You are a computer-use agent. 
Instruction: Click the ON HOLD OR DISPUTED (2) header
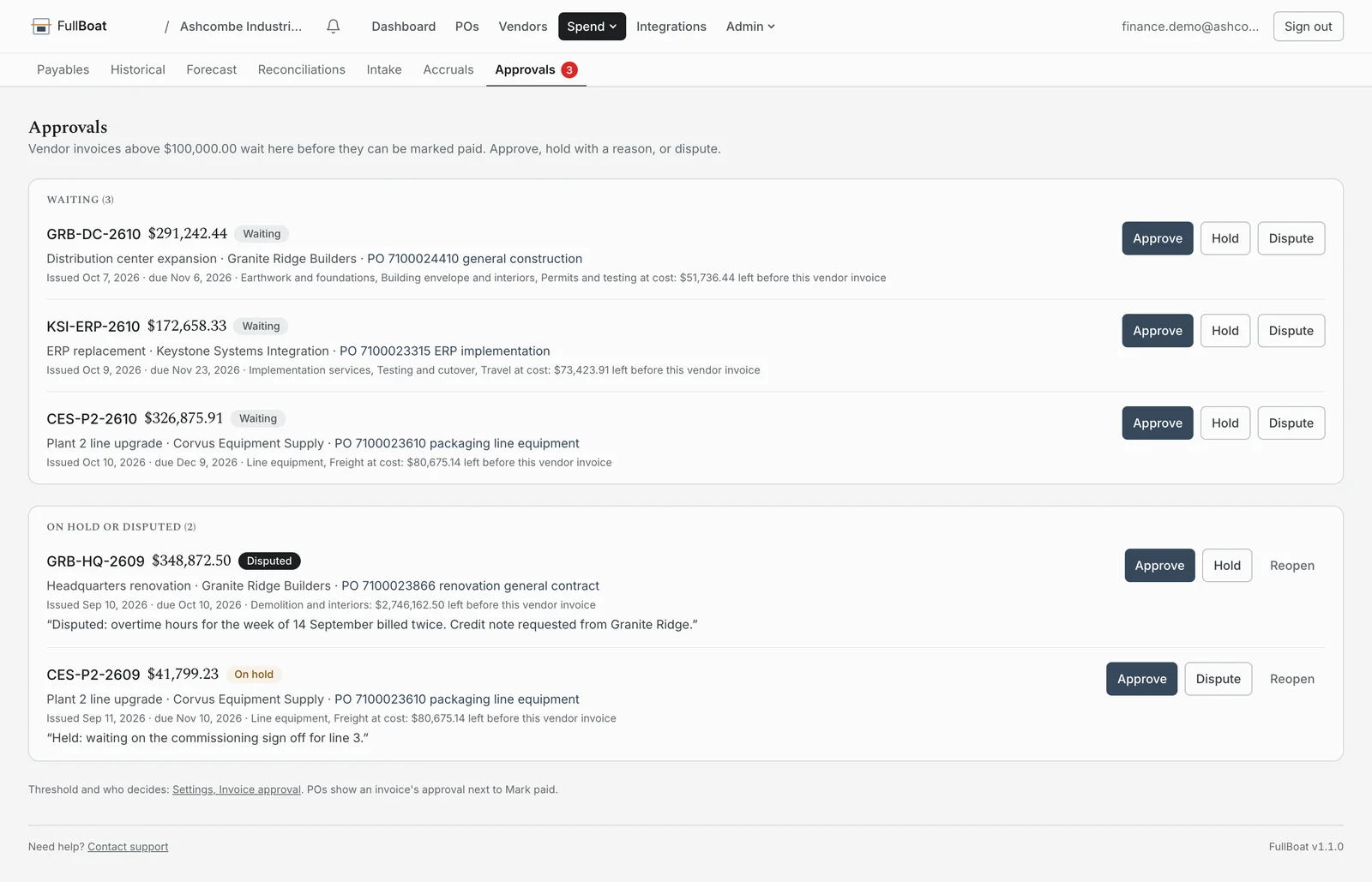121,527
